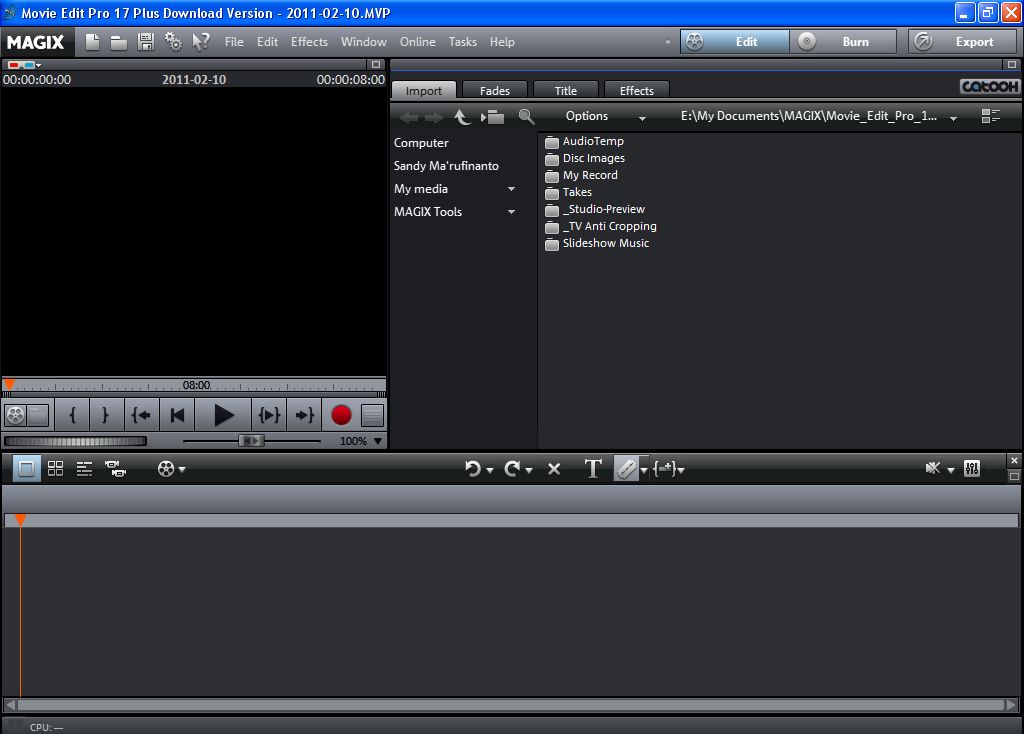Expand the My media dropdown

pyautogui.click(x=511, y=189)
